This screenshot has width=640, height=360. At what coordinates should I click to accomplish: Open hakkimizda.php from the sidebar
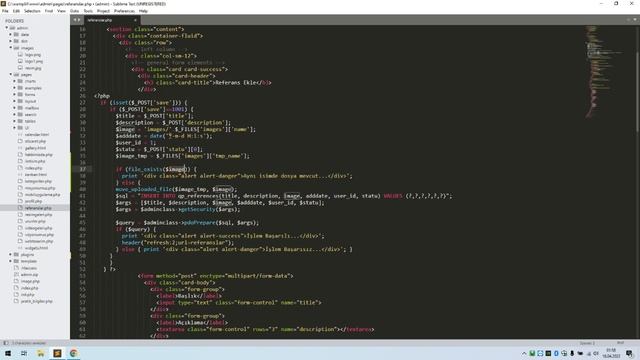[39, 155]
